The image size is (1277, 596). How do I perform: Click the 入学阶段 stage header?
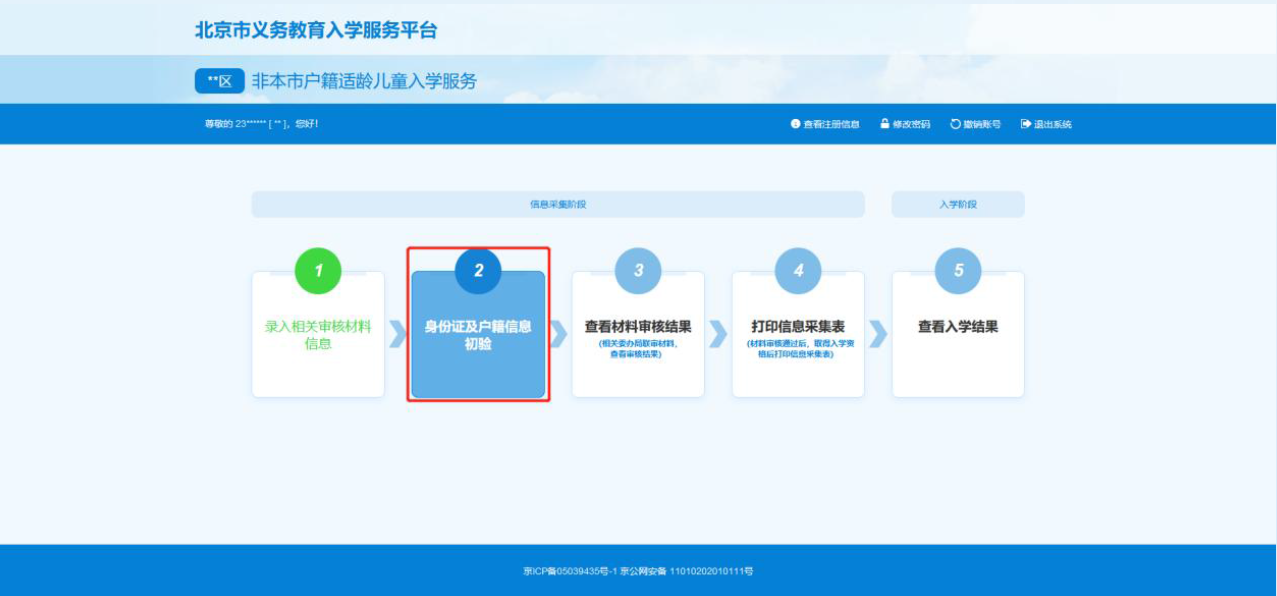958,204
